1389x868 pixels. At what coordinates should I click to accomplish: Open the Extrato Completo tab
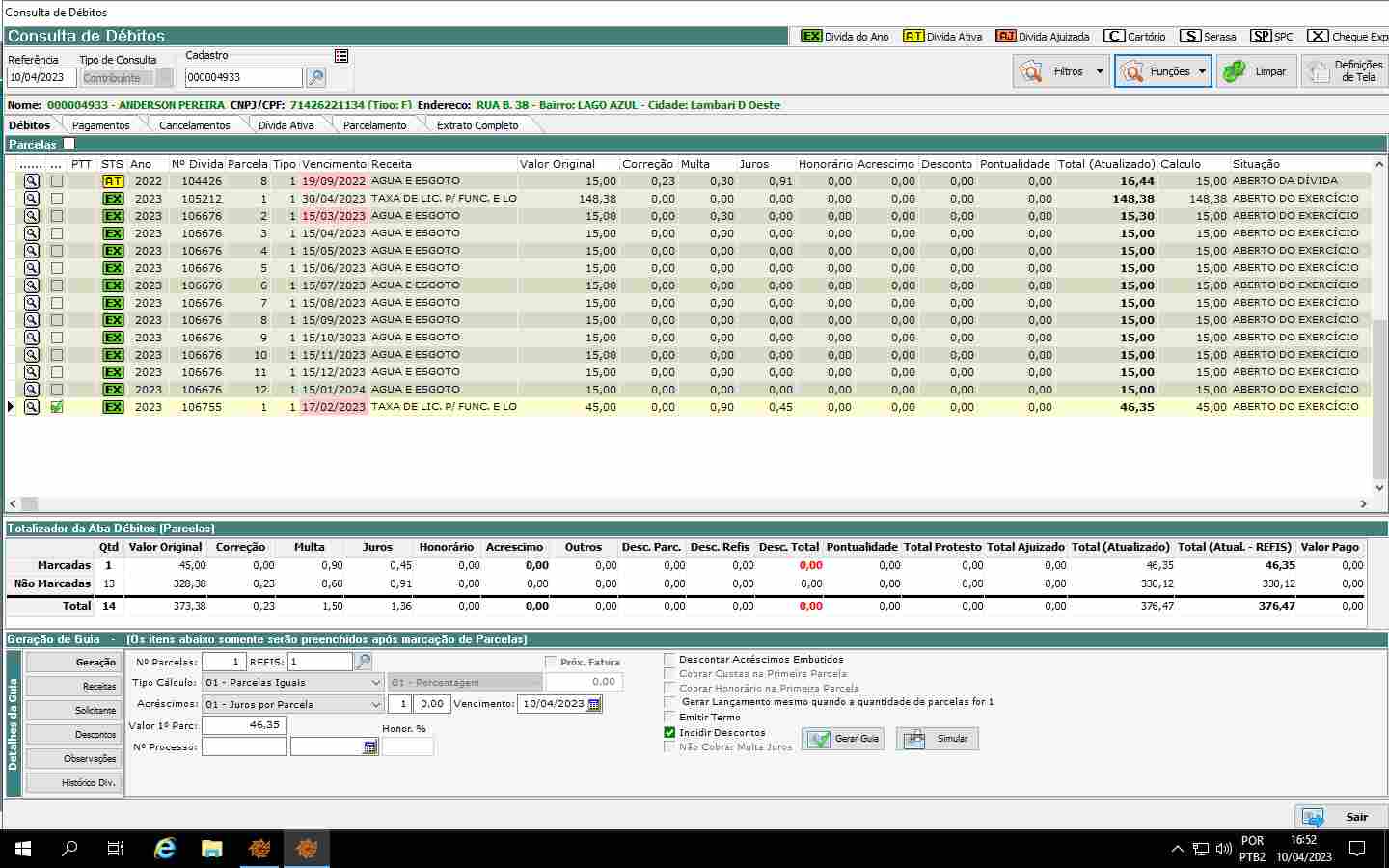[x=477, y=125]
